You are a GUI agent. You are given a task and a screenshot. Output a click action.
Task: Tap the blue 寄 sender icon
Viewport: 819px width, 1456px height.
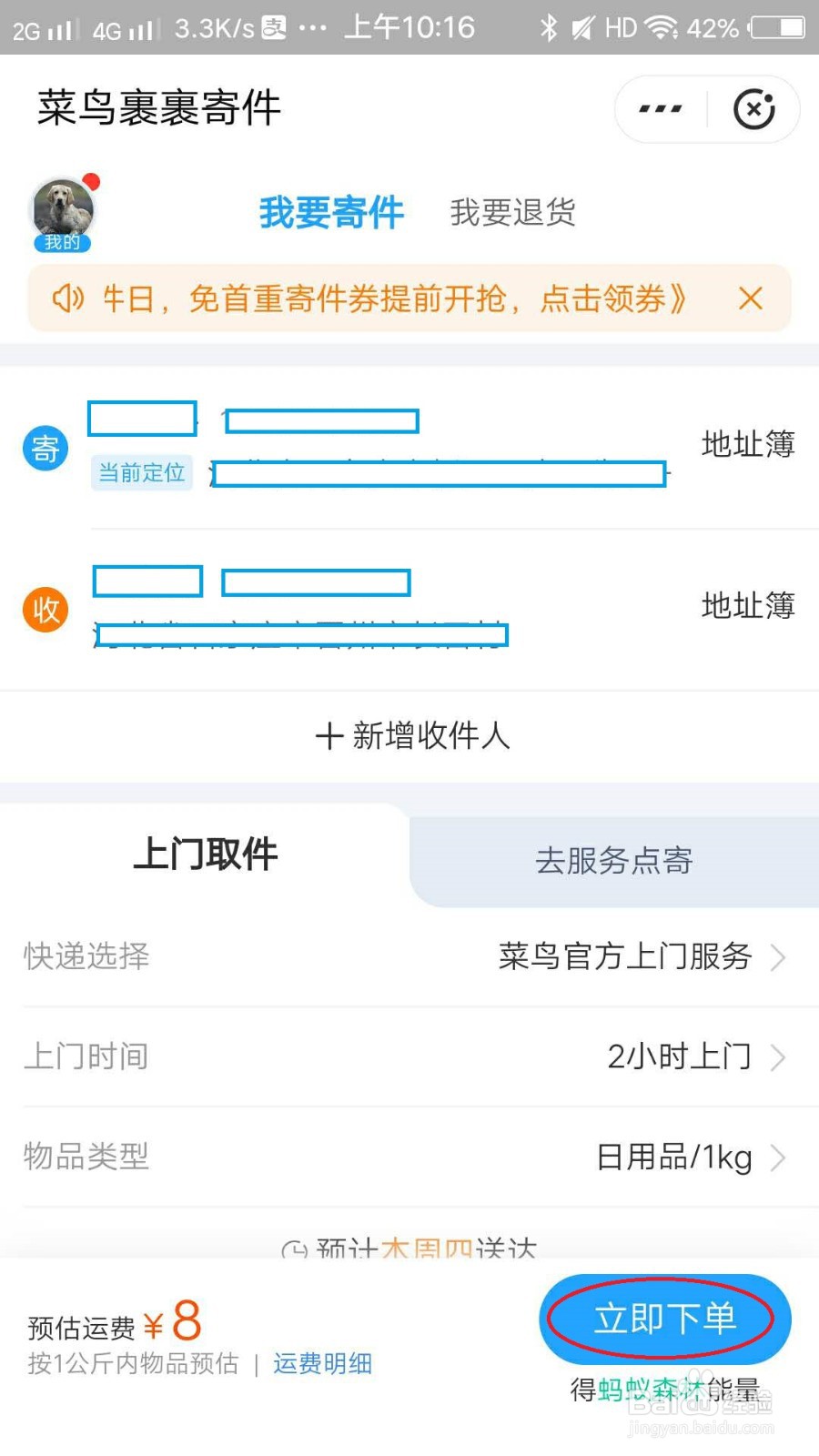(x=45, y=448)
